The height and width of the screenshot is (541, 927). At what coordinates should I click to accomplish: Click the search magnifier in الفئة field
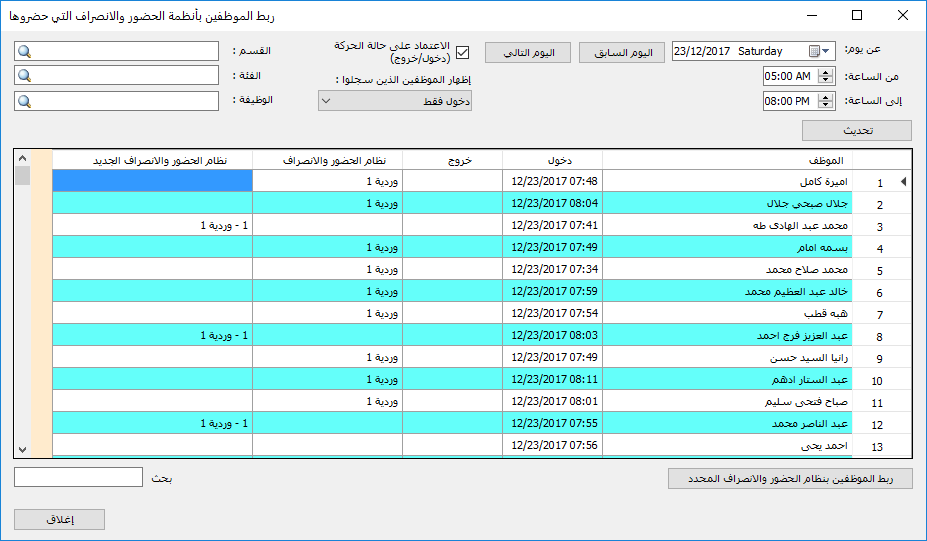click(24, 76)
